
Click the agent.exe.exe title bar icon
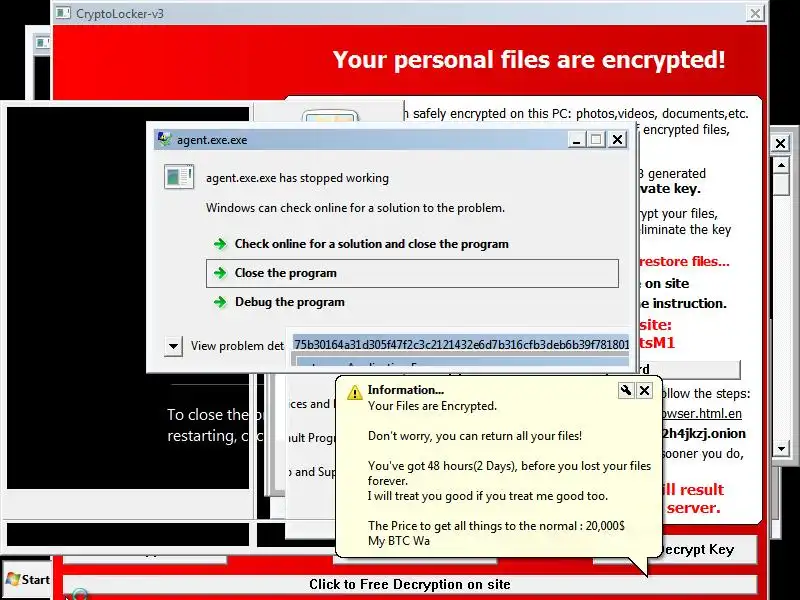[x=164, y=139]
